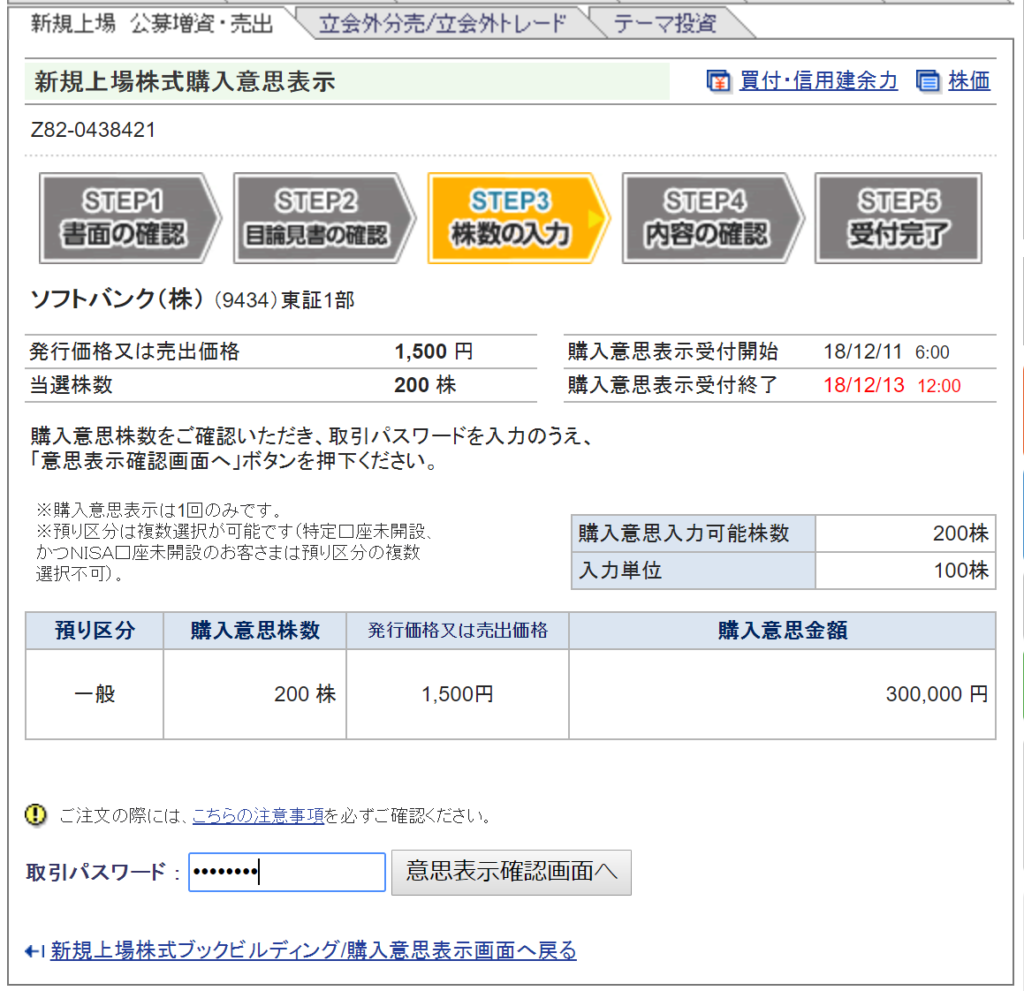Select the STEP5 受付完了 step
Viewport: 1024px width, 991px height.
[898, 218]
